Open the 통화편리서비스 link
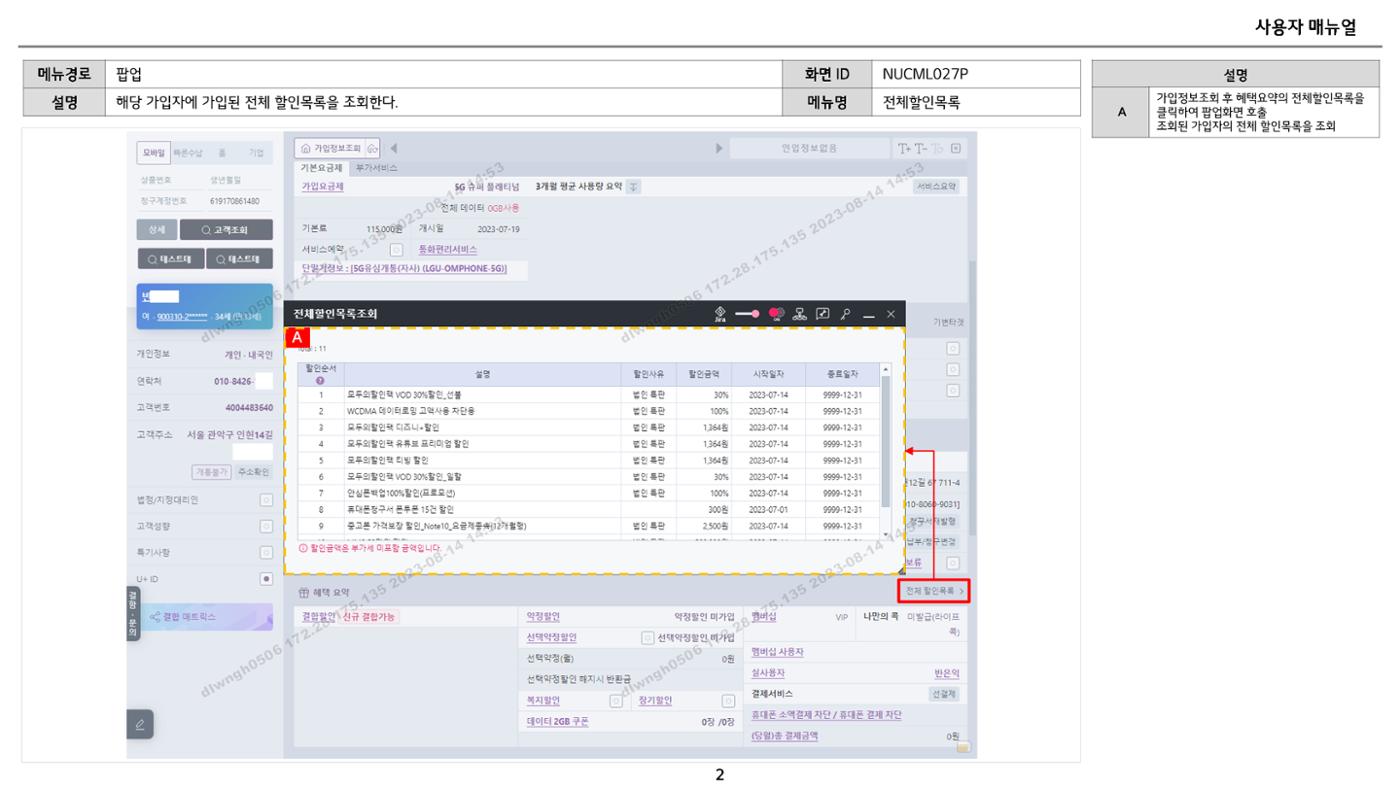Screen dimensions: 1400x788 447,249
